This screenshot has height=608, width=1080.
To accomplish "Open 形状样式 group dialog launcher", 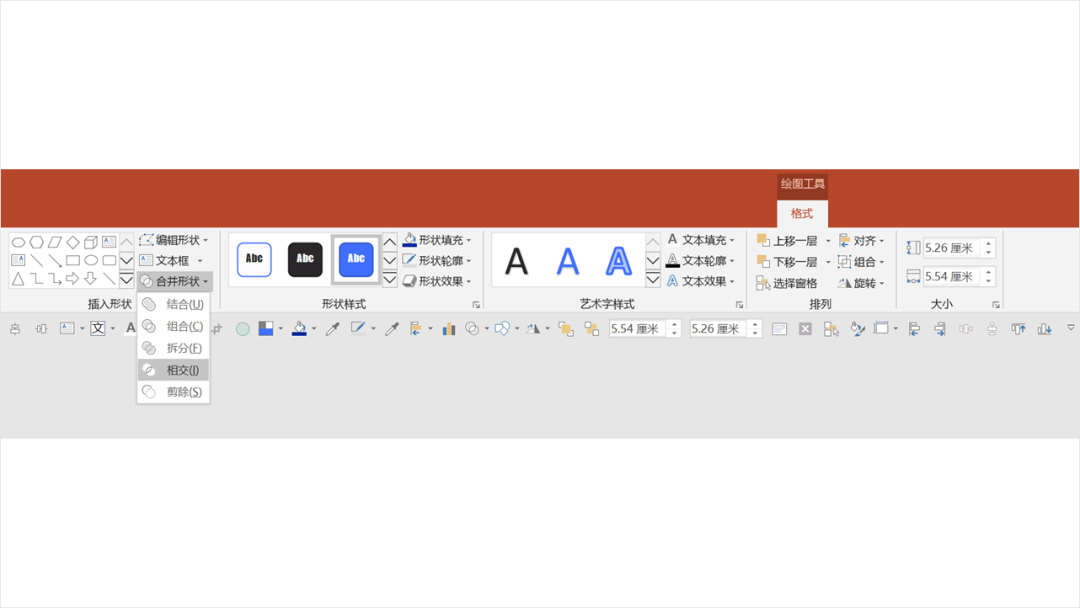I will point(476,304).
